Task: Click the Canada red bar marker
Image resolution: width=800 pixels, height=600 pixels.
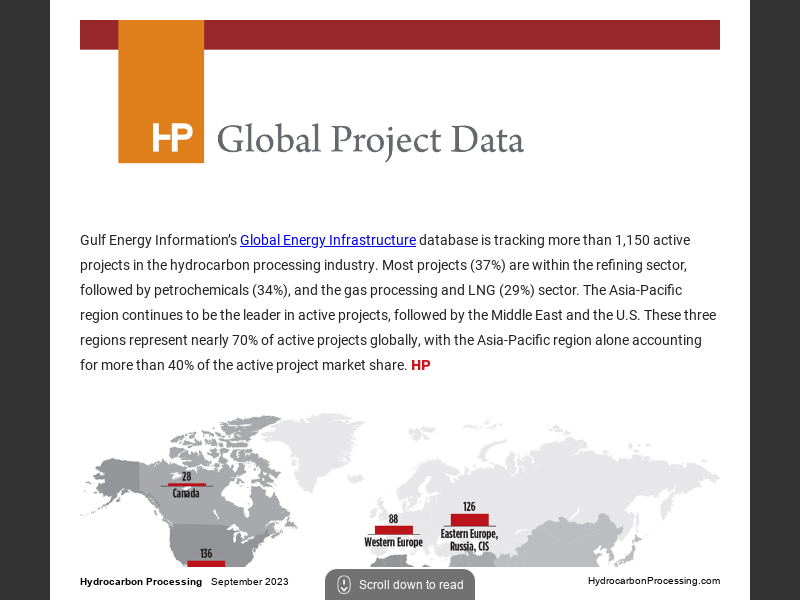Action: click(186, 485)
